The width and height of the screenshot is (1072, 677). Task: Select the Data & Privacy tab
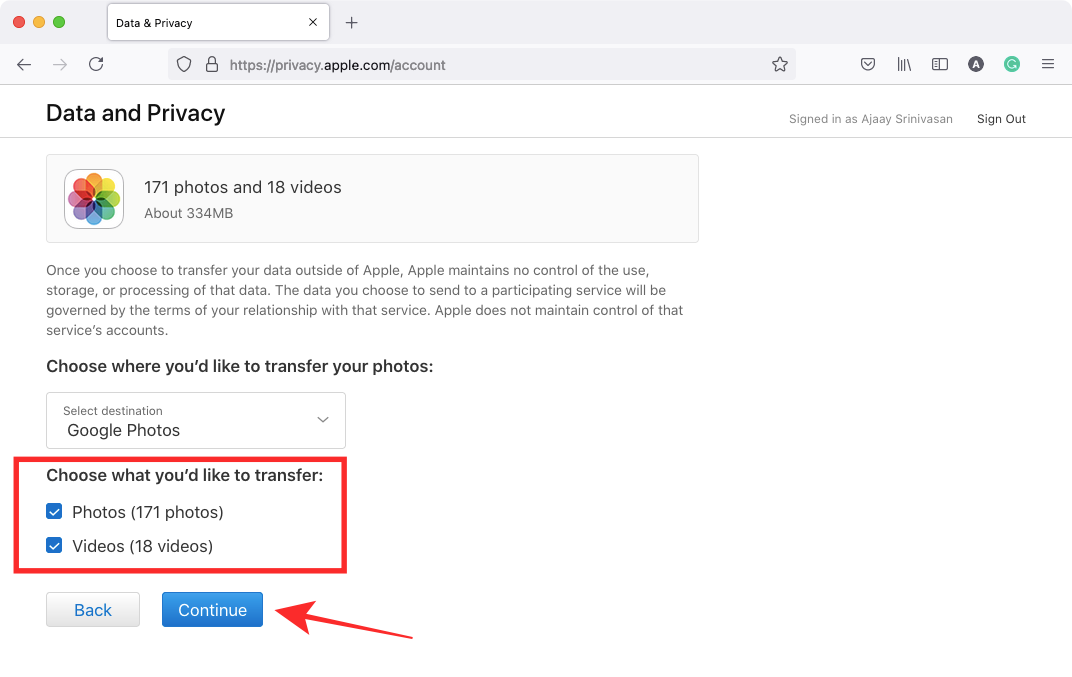[x=218, y=23]
